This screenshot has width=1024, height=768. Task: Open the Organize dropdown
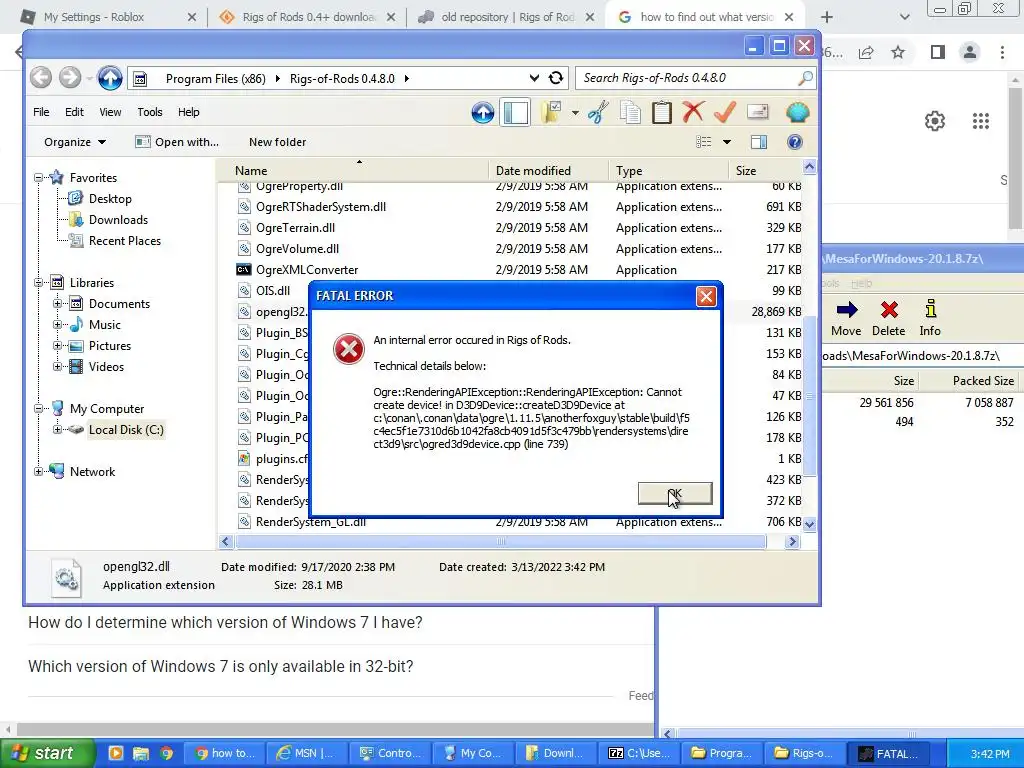coord(74,142)
